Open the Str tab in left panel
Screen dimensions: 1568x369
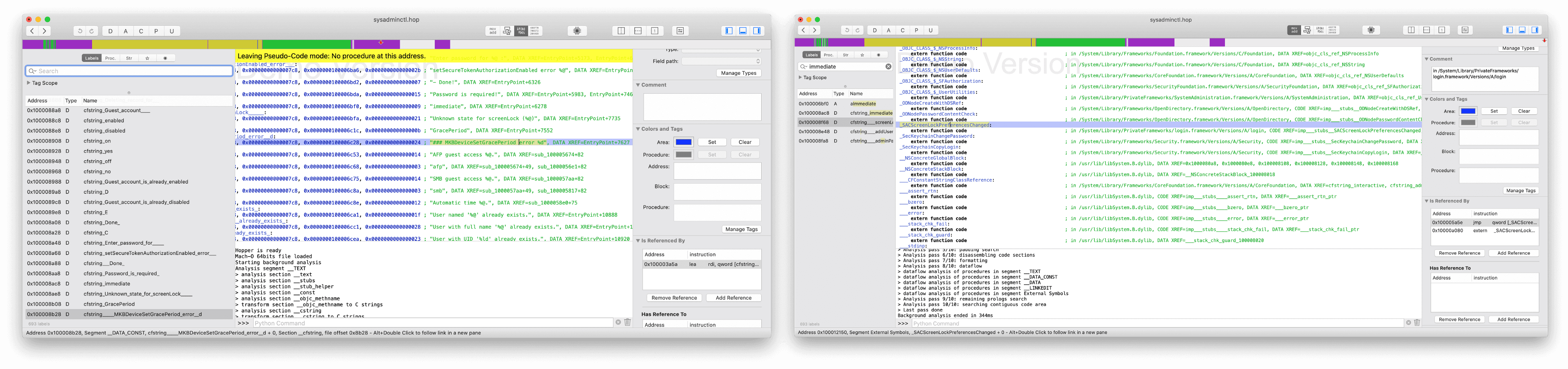pyautogui.click(x=129, y=58)
